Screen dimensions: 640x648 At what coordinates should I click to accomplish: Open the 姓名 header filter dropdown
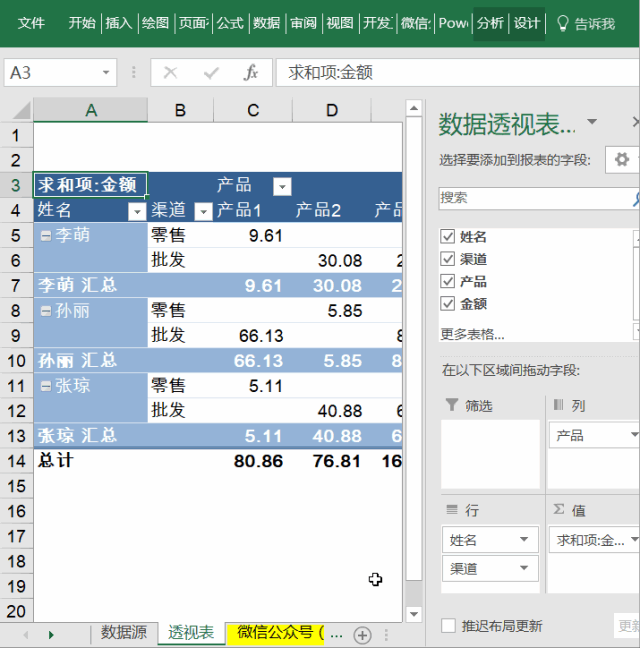point(136,211)
